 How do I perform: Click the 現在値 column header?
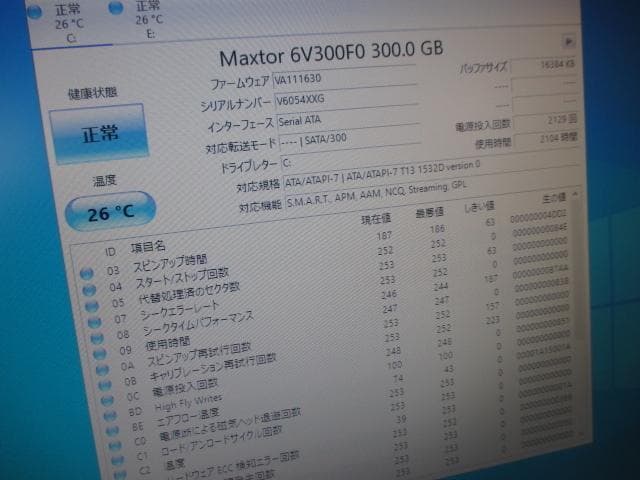376,220
